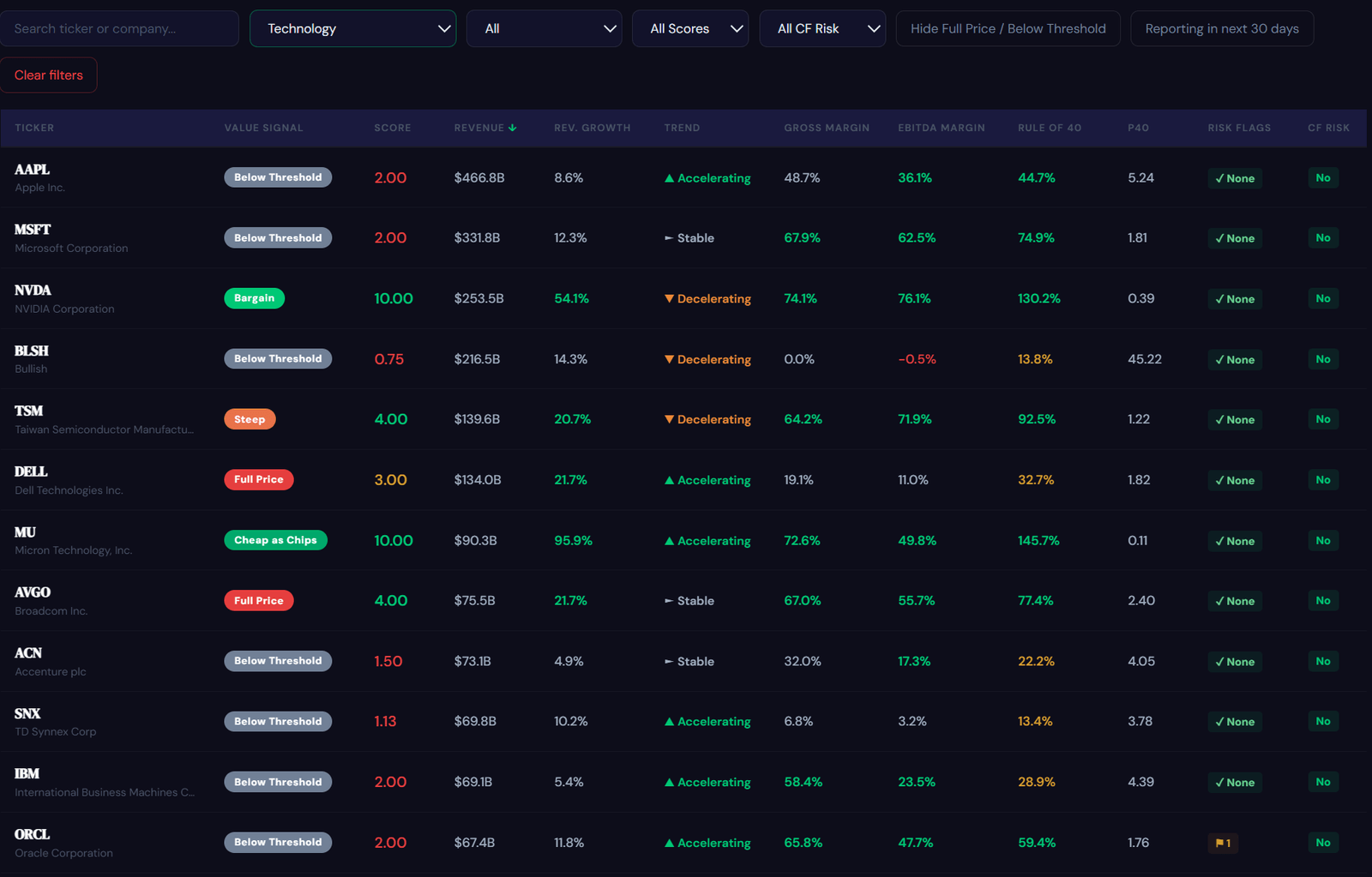
Task: Open the MSFT ticker row
Action: 683,237
